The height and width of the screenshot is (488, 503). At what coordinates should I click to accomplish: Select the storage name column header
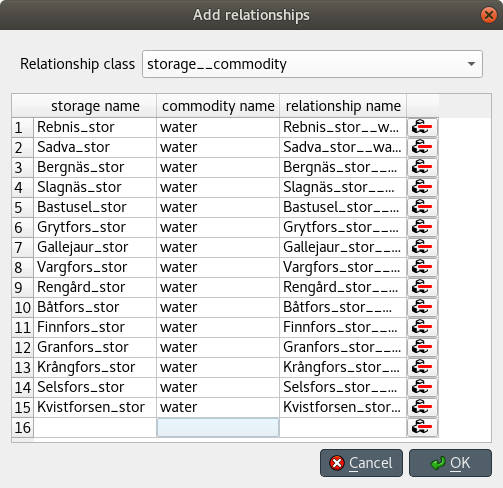[x=95, y=106]
